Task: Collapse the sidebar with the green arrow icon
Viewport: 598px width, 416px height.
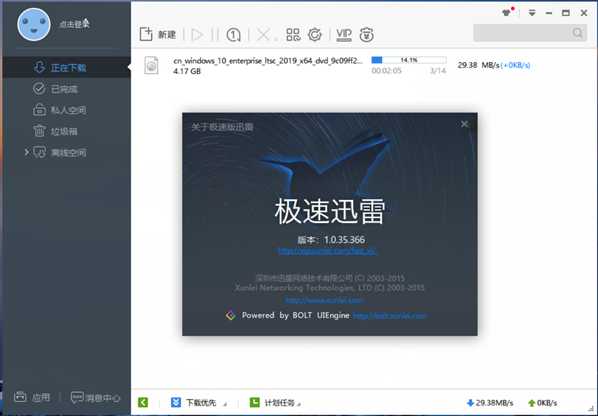Action: 143,402
